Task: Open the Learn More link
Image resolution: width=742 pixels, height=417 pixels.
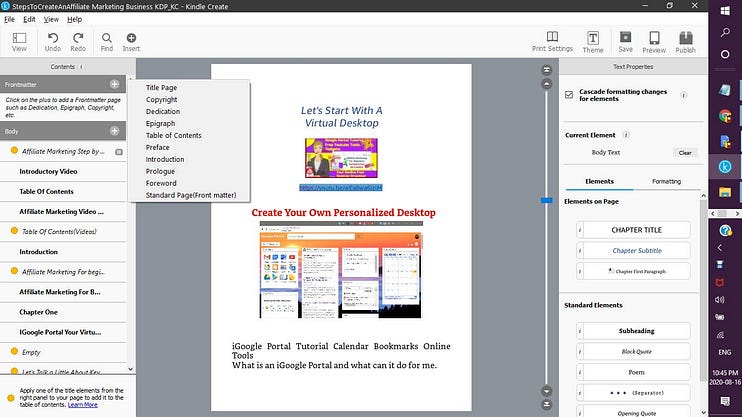Action: click(x=82, y=405)
